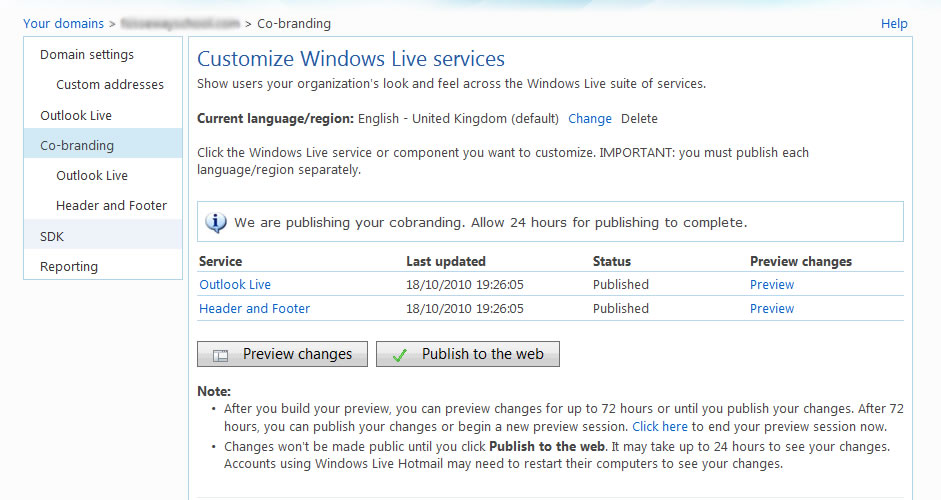941x500 pixels.
Task: Select Domain settings in the sidebar
Action: 87,55
